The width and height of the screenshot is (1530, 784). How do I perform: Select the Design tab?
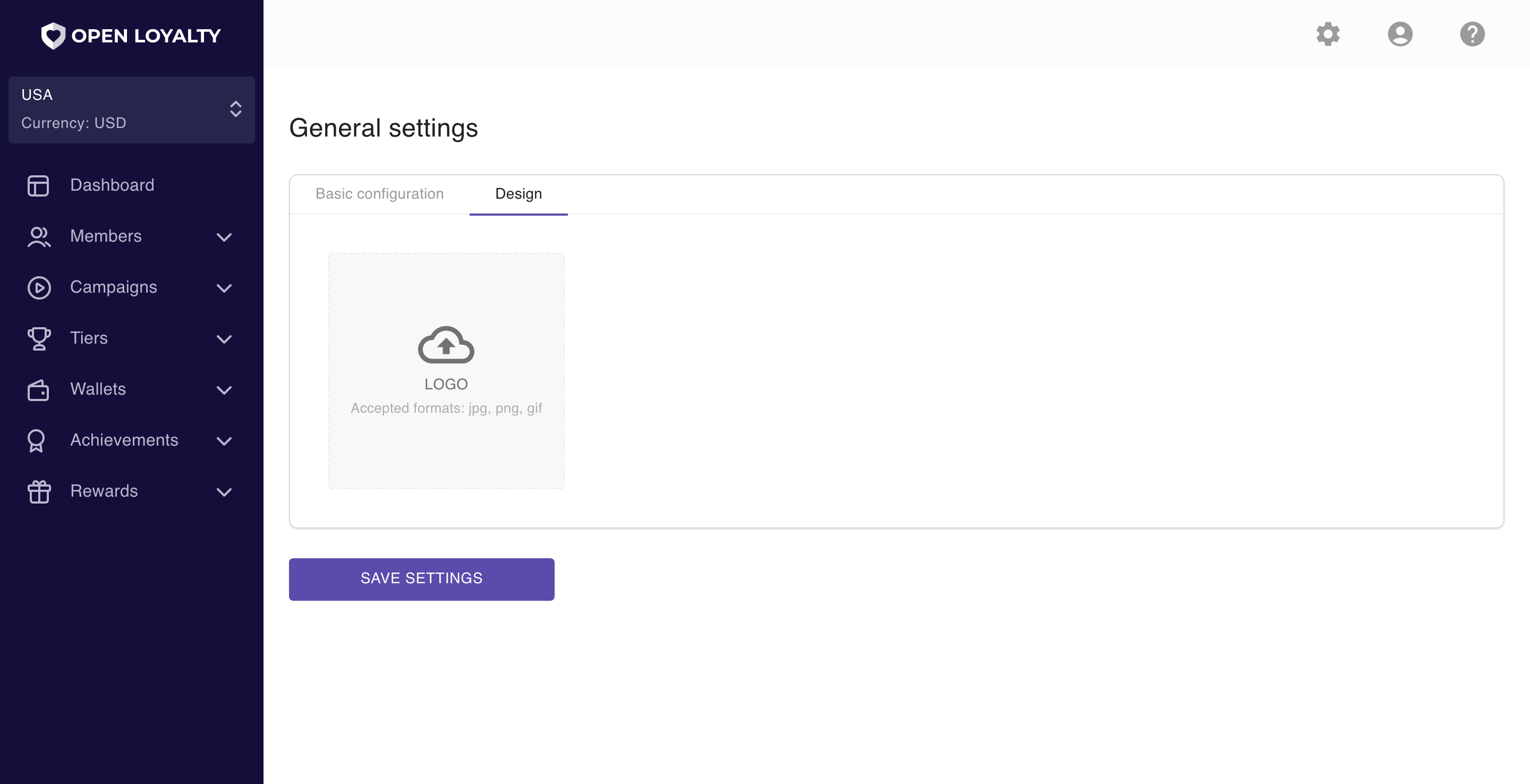click(x=518, y=194)
